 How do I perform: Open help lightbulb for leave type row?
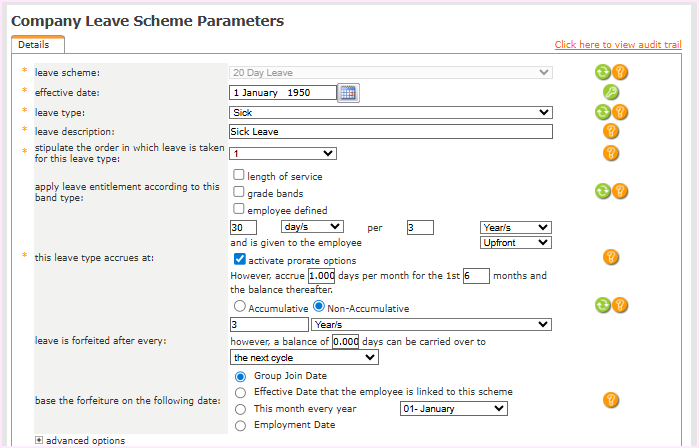point(620,112)
